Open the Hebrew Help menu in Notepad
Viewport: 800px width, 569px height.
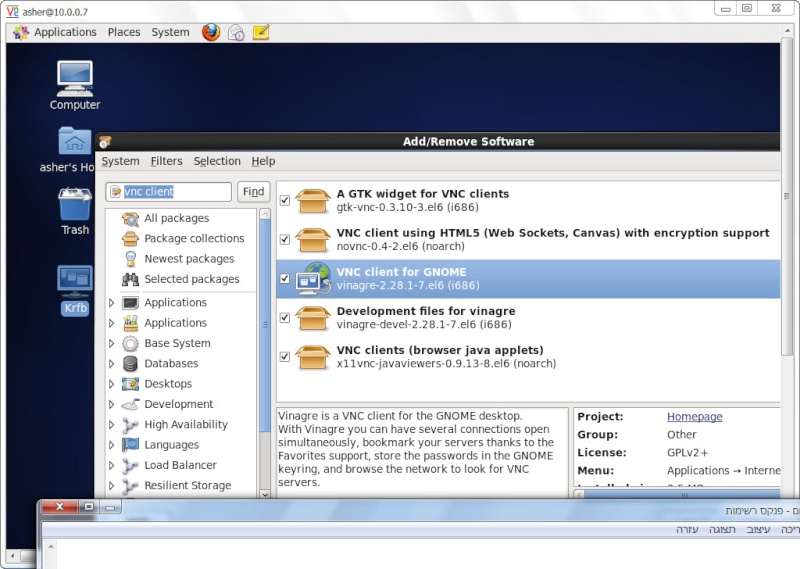pos(687,530)
